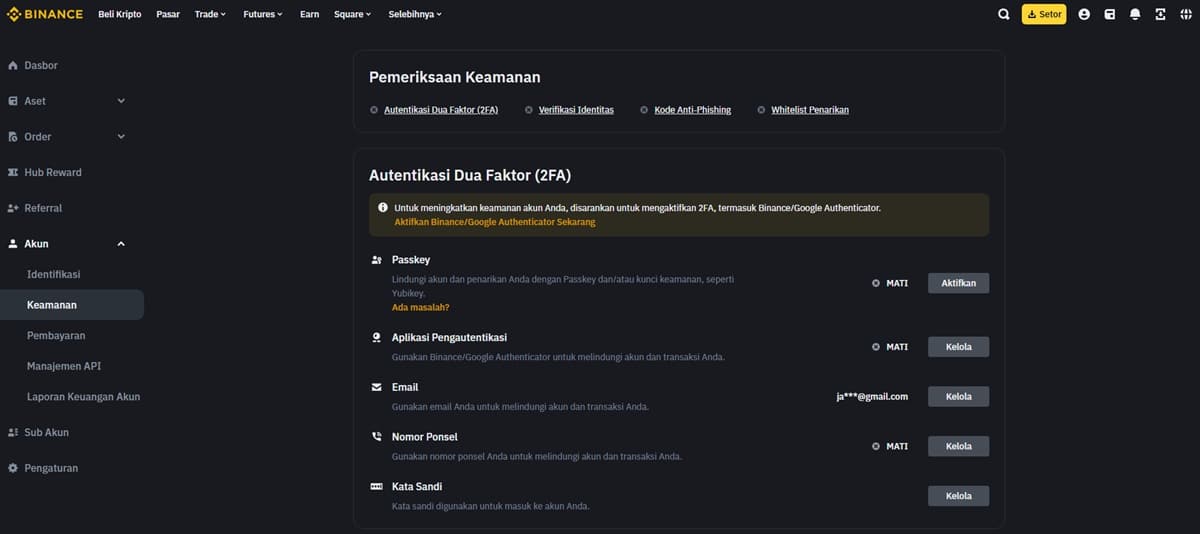1200x534 pixels.
Task: Click the Akun person icon
Action: pos(13,244)
